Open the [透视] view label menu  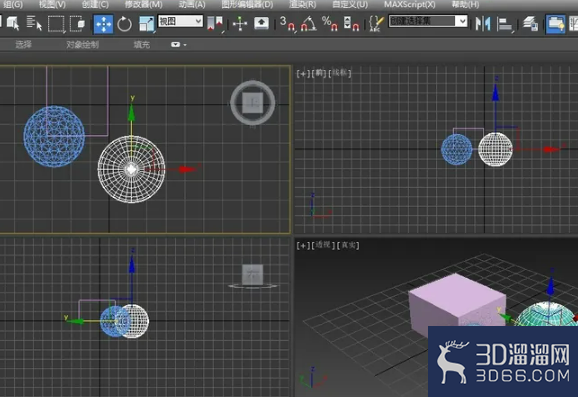pos(324,245)
